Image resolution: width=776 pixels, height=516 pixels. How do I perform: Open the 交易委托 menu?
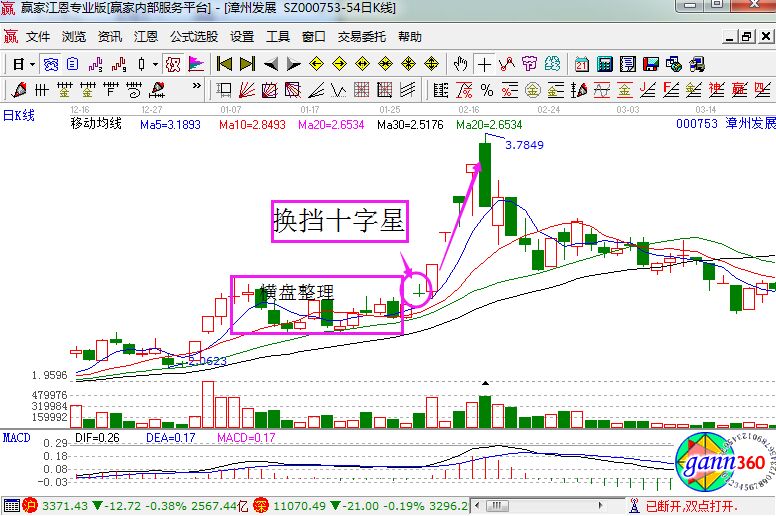click(x=361, y=37)
